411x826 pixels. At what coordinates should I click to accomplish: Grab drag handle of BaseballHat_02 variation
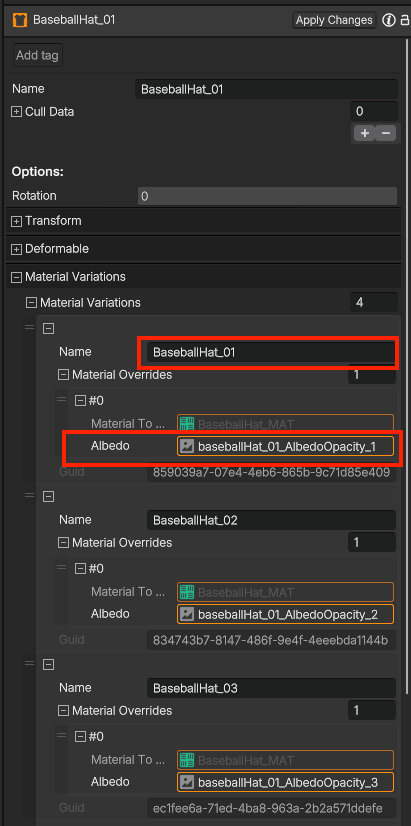click(30, 496)
